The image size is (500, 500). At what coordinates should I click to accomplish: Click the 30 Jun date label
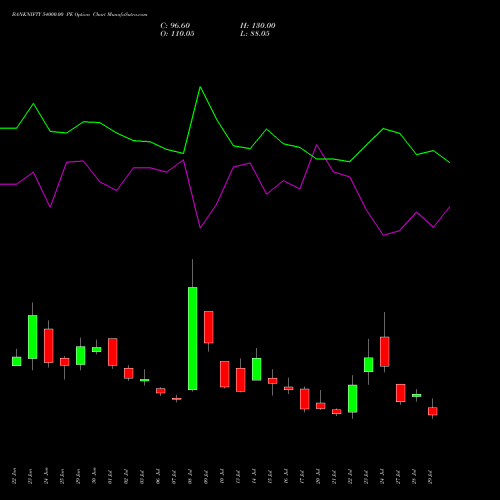[94, 476]
